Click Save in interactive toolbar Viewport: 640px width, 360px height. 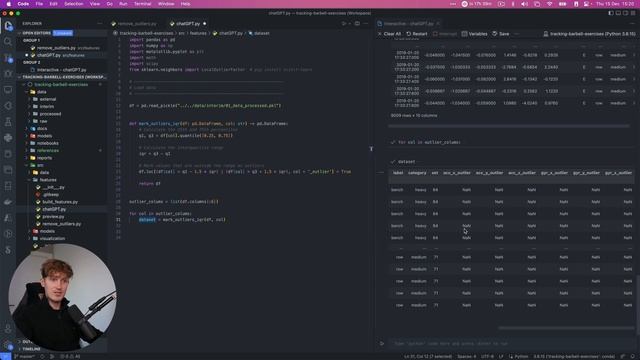[501, 34]
